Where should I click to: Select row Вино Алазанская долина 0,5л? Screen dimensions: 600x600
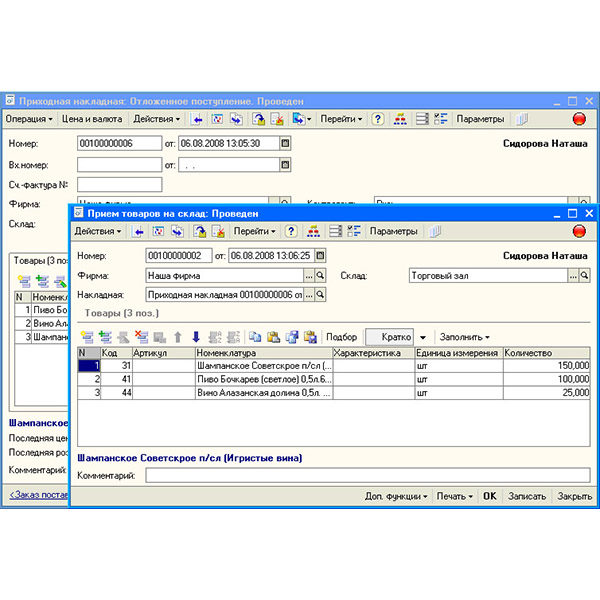[x=333, y=393]
